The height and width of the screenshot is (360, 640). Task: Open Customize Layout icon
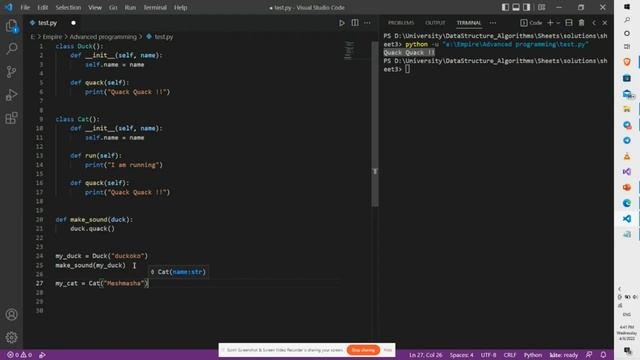coord(542,7)
